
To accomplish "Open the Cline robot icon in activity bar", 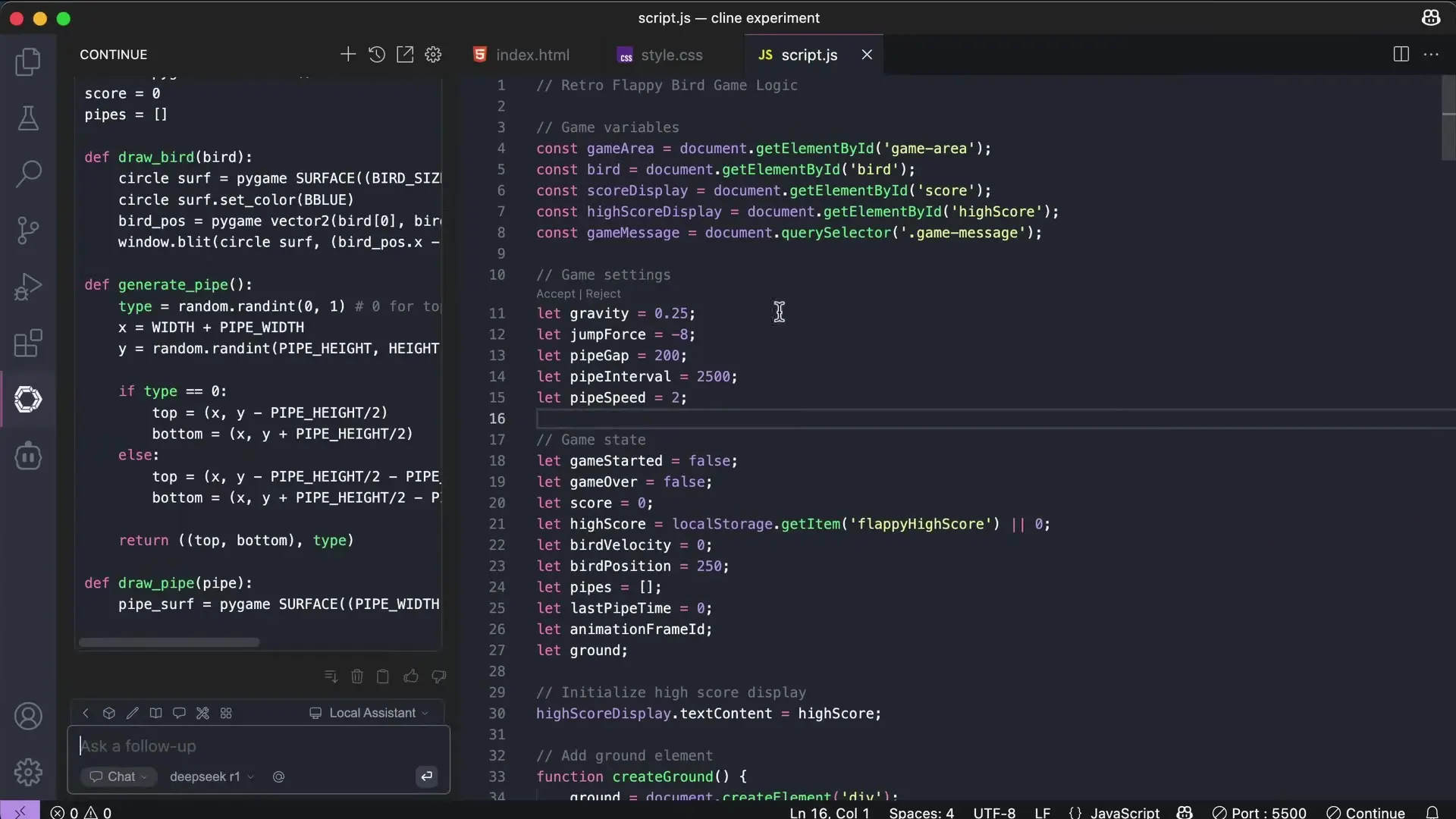I will point(28,456).
